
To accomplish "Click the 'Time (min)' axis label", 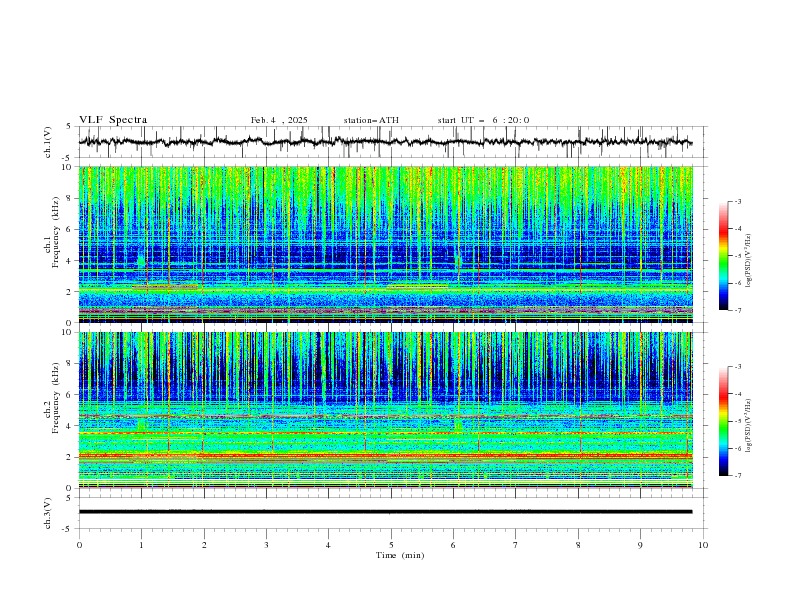I will coord(400,555).
